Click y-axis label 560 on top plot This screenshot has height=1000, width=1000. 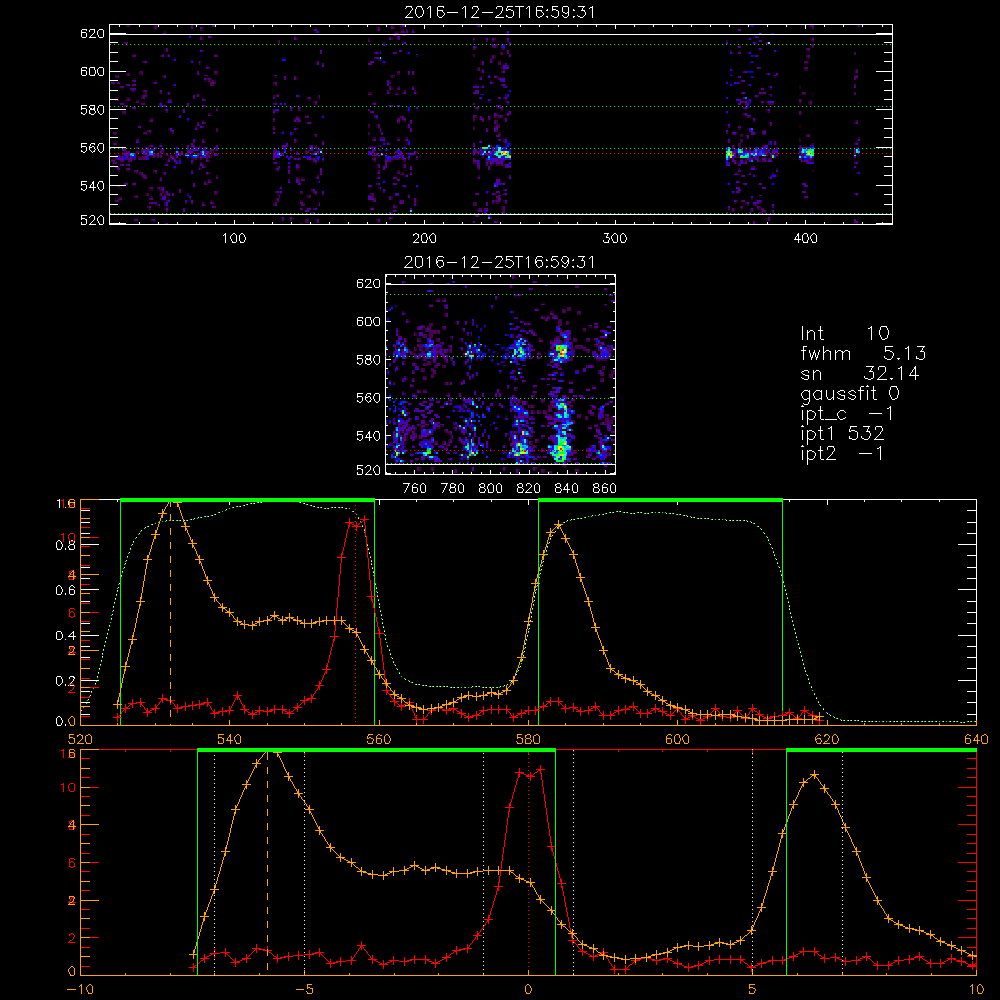point(92,148)
